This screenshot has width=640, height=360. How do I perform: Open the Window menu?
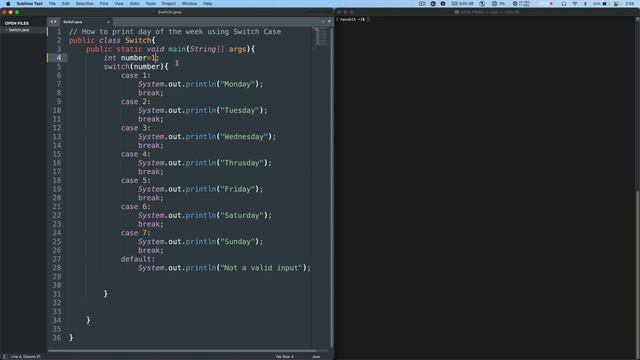[x=189, y=4]
